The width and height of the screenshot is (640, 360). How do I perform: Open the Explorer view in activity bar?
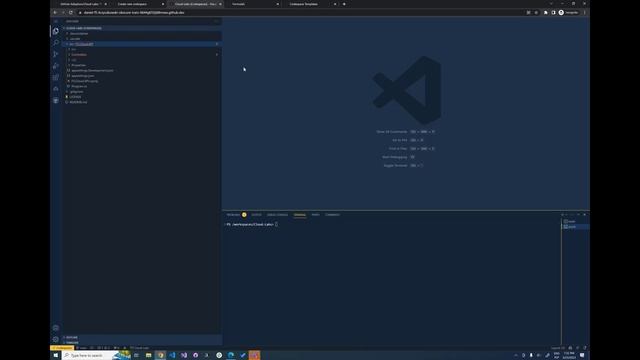point(56,31)
